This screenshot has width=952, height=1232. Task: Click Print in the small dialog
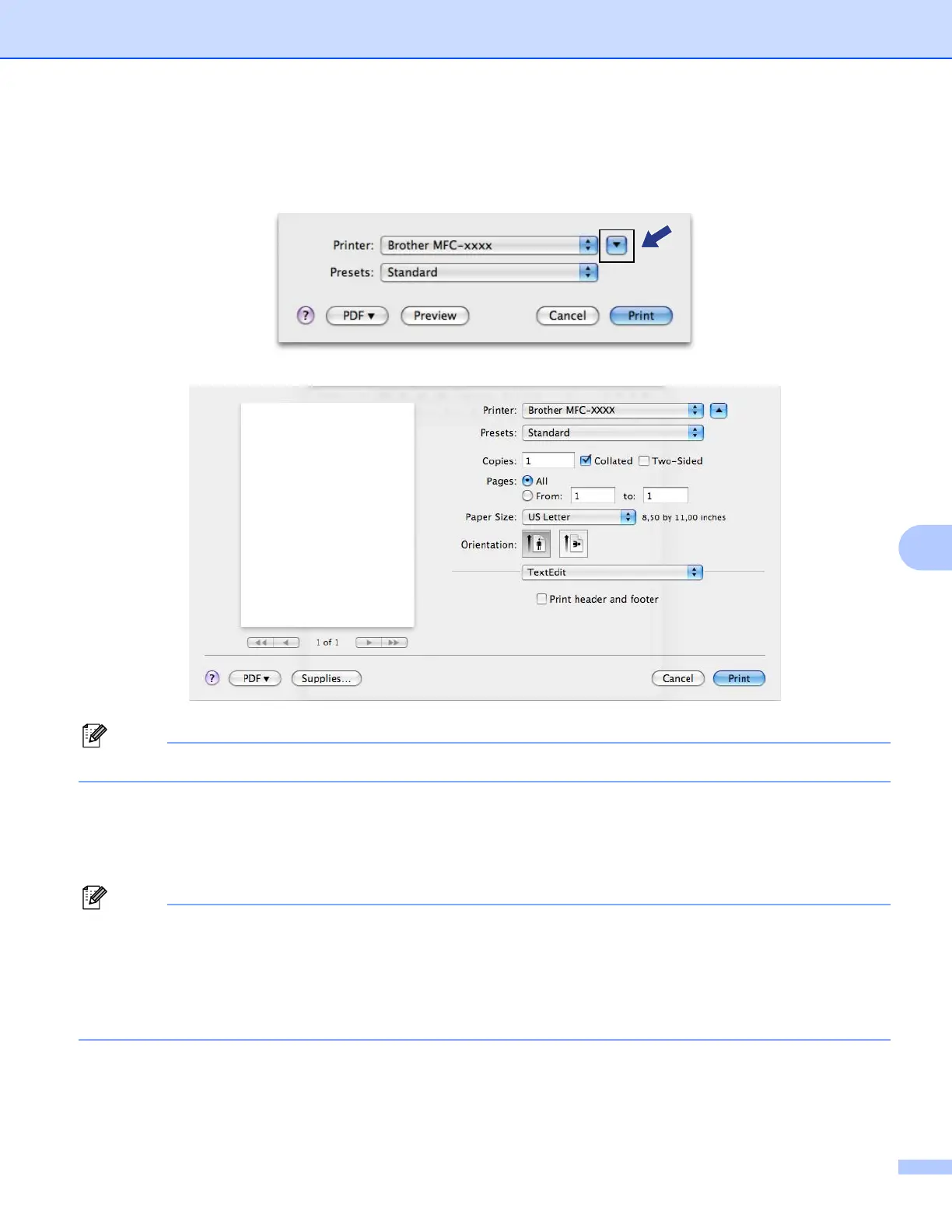click(641, 316)
